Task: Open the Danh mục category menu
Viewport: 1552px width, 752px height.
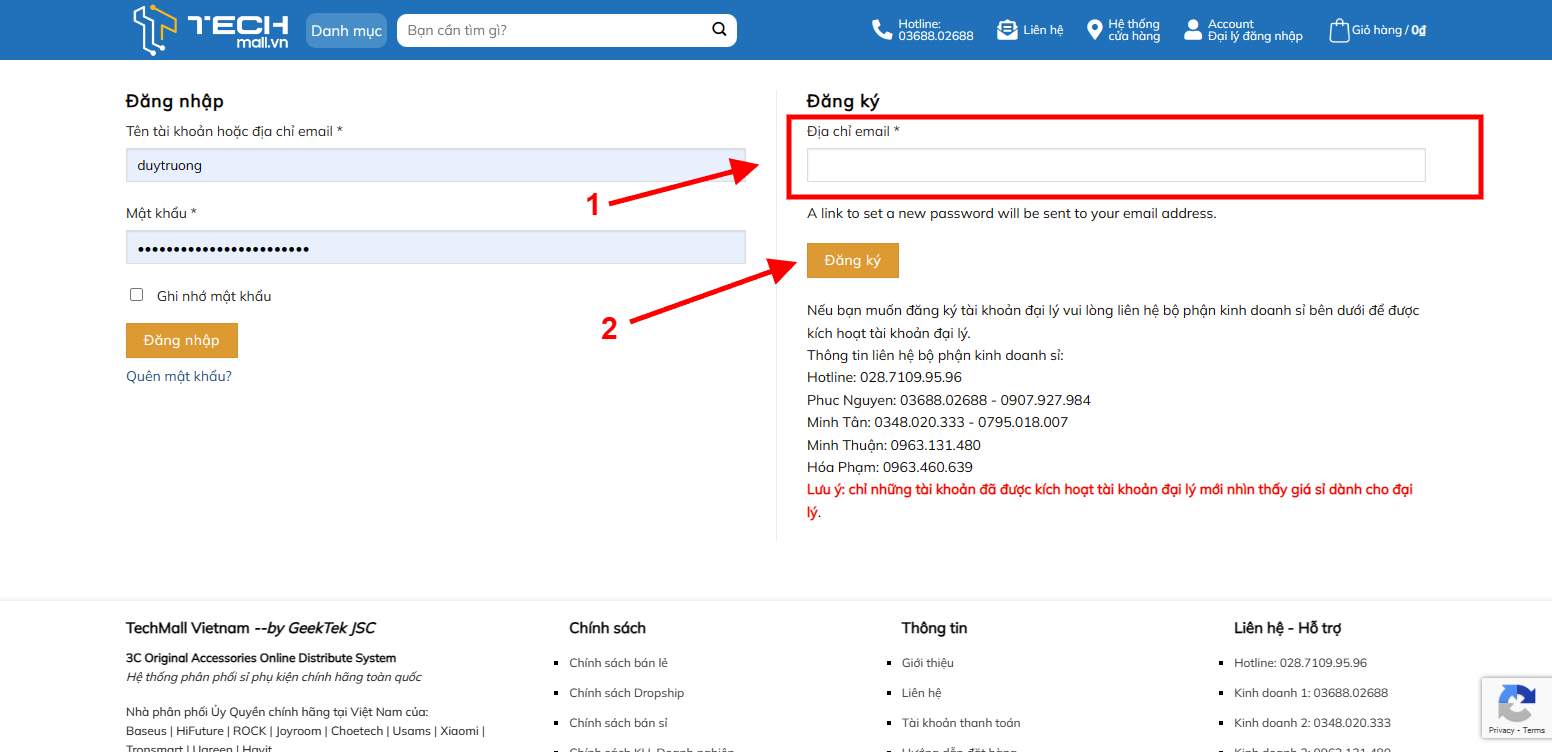Action: (x=346, y=31)
